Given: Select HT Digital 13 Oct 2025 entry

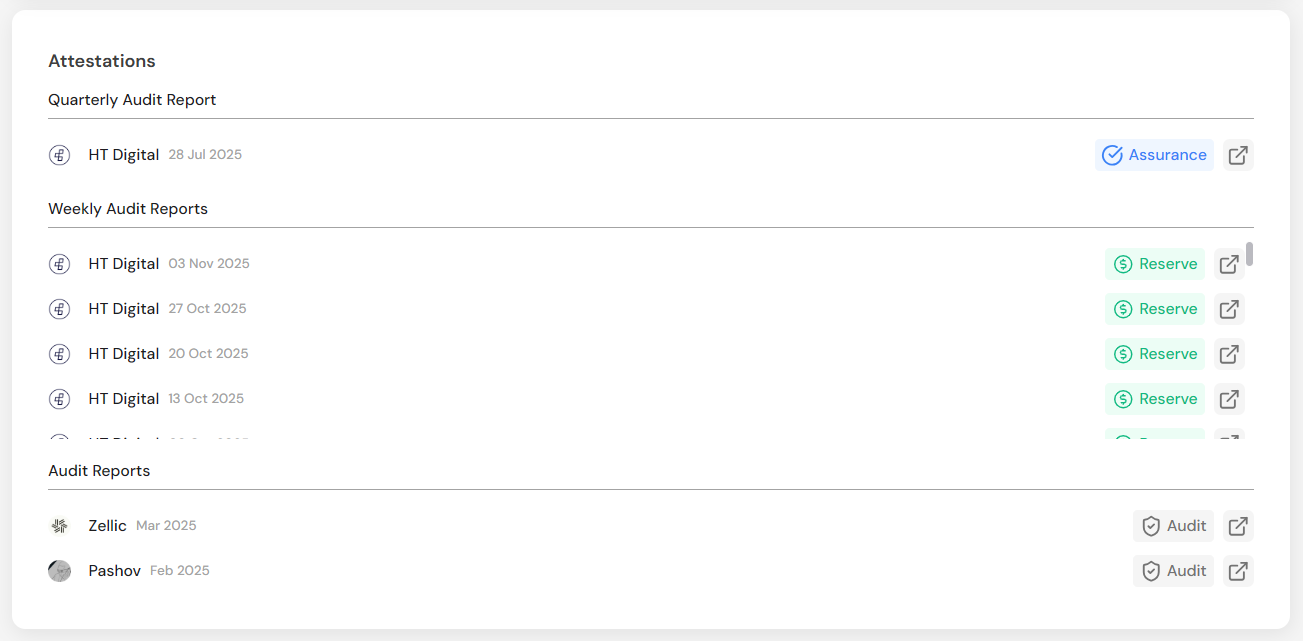Looking at the screenshot, I should (124, 399).
